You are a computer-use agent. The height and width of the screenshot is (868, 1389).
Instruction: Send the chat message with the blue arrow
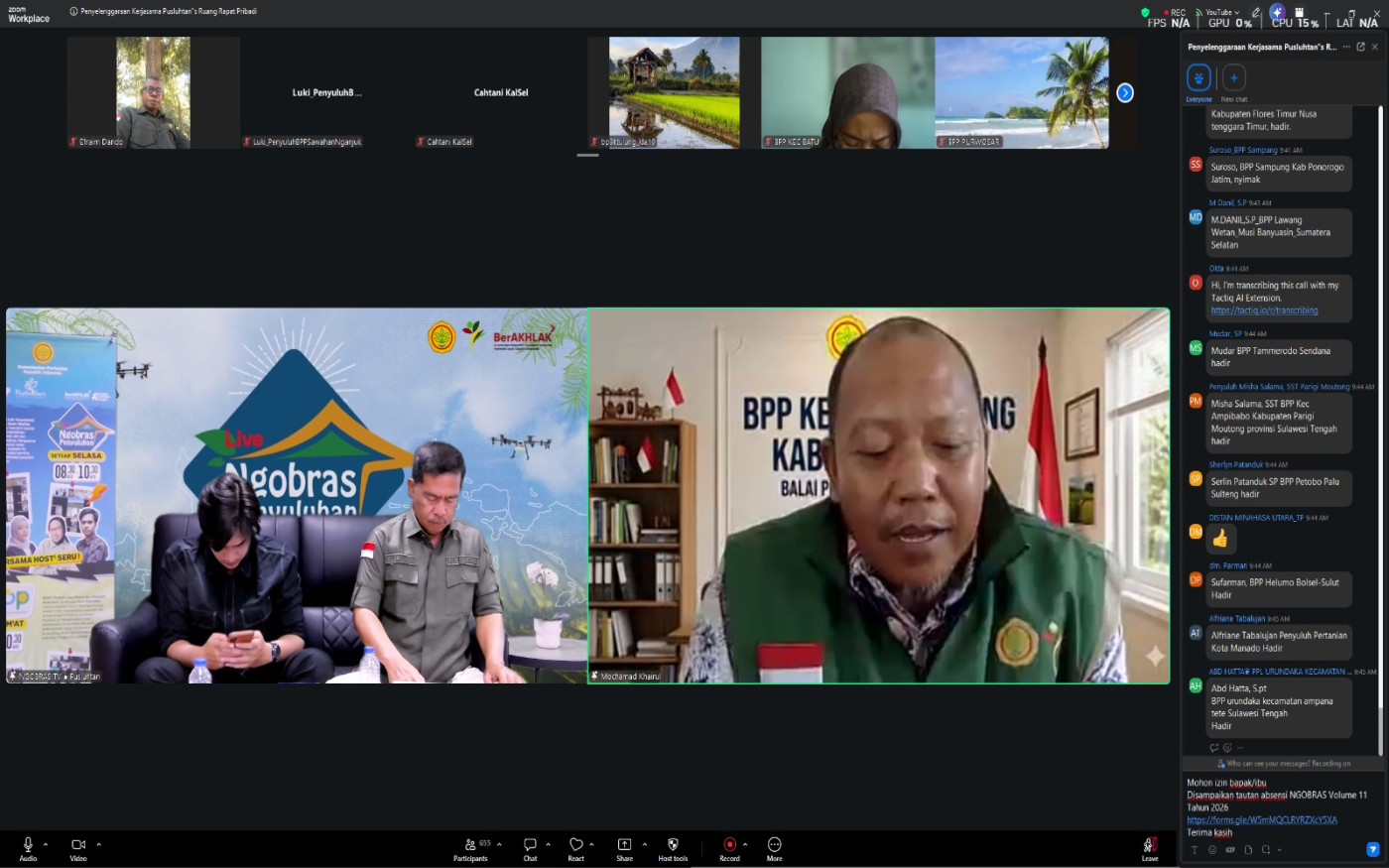(1372, 850)
